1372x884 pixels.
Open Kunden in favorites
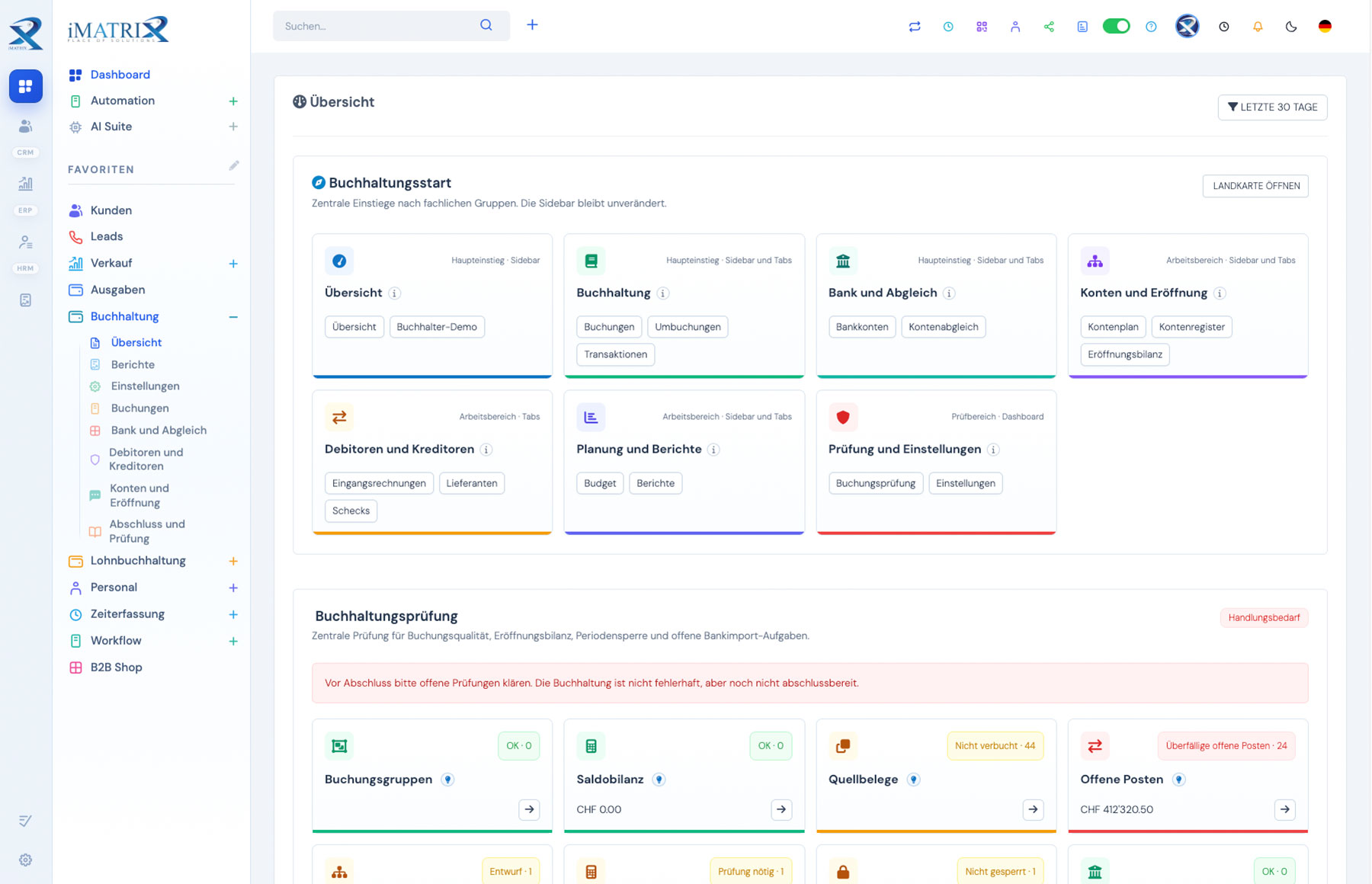[x=111, y=210]
